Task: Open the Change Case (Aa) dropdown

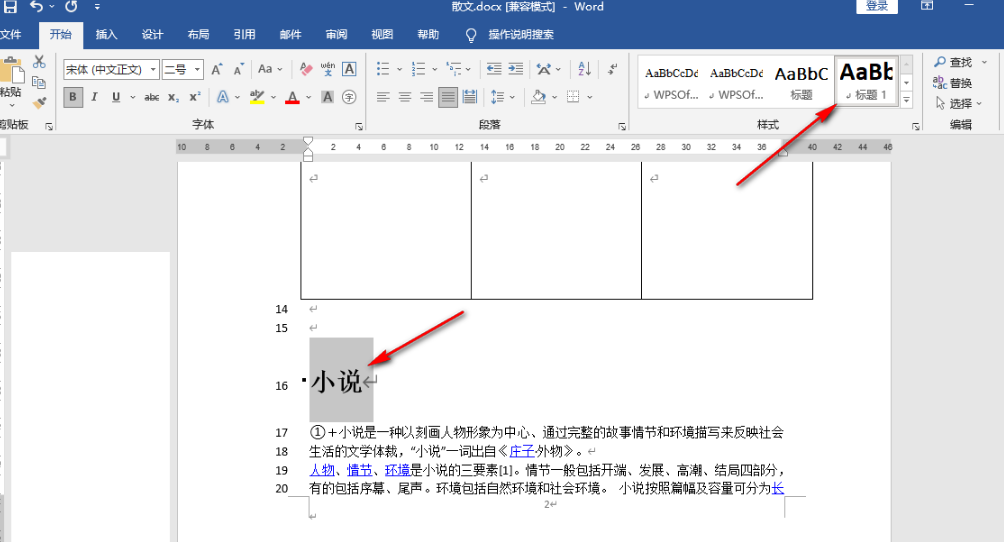Action: 270,69
